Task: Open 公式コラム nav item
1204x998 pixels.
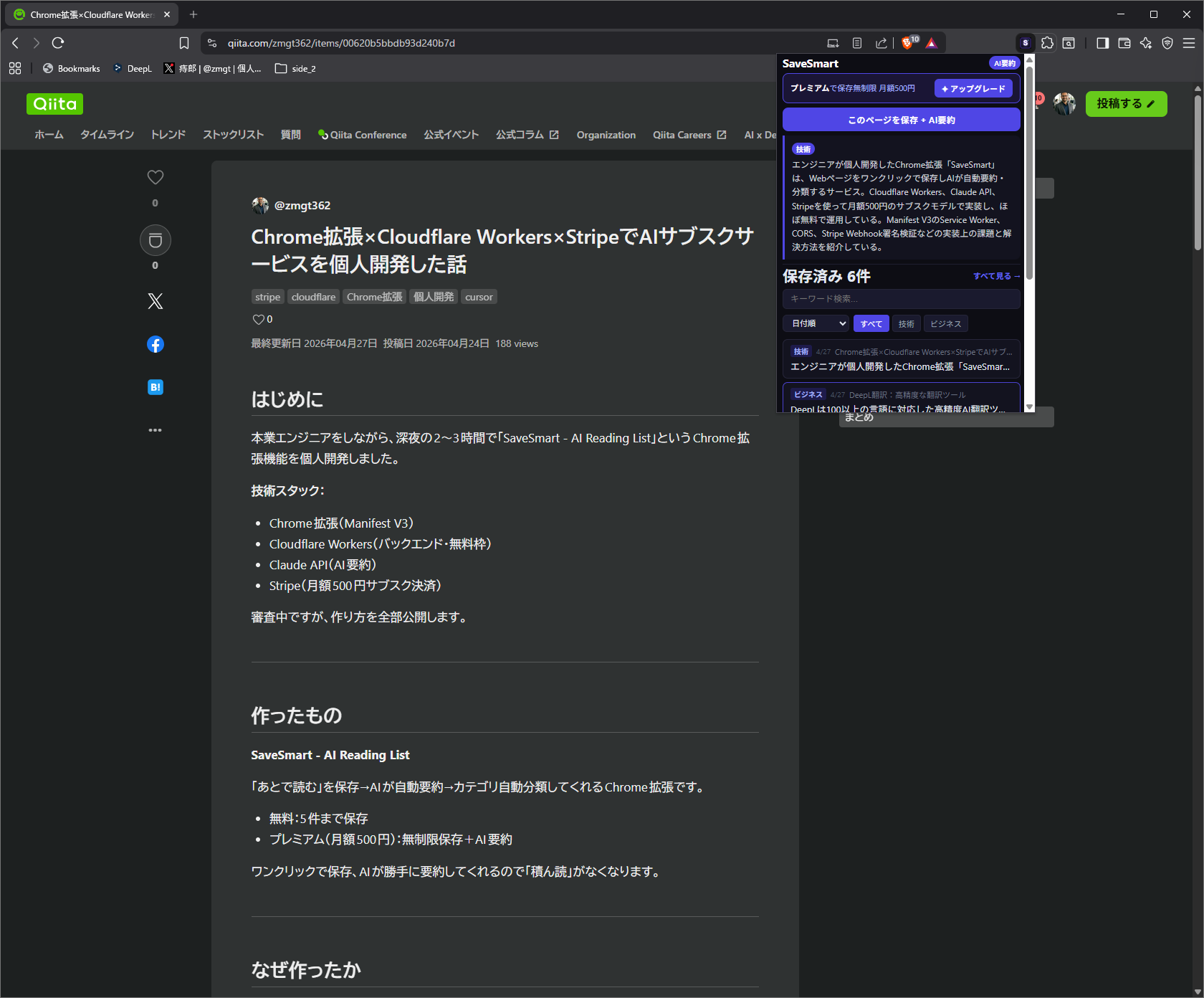Action: pyautogui.click(x=527, y=135)
